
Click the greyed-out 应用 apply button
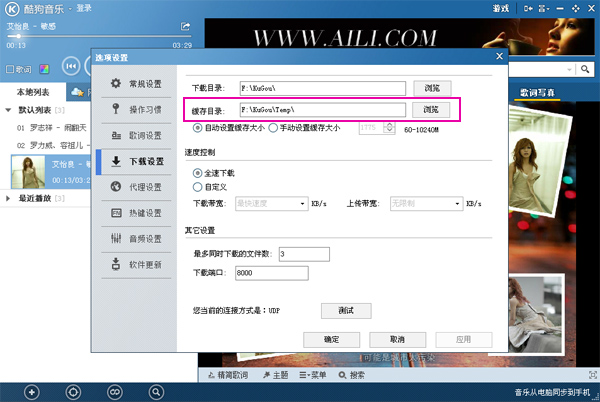[464, 340]
